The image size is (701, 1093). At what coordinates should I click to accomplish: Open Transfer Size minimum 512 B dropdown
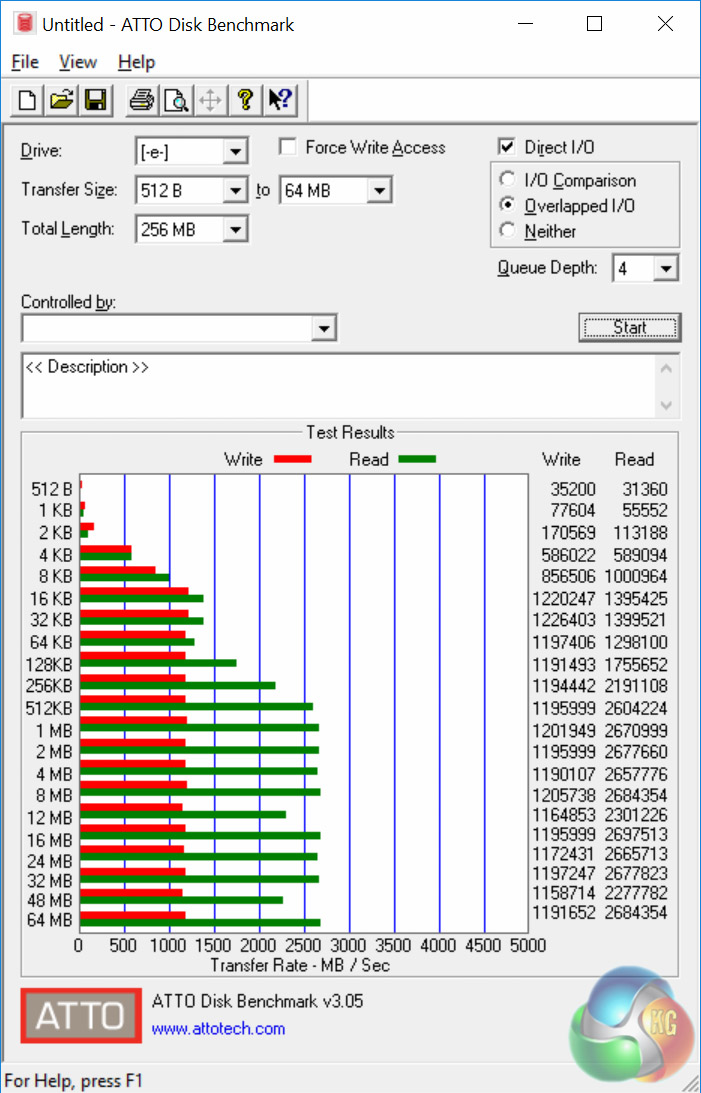pyautogui.click(x=236, y=190)
